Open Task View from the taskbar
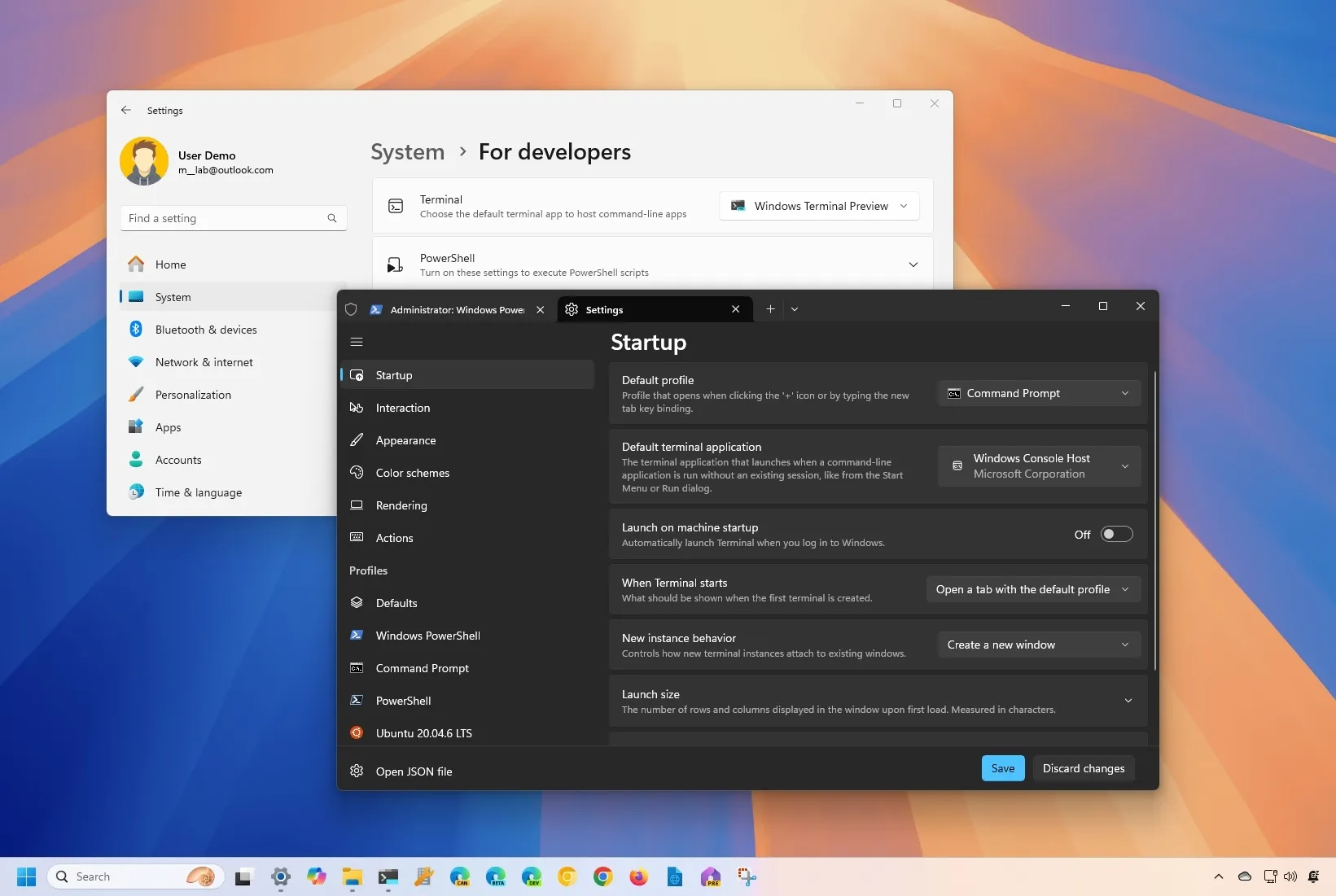The image size is (1336, 896). (x=243, y=876)
